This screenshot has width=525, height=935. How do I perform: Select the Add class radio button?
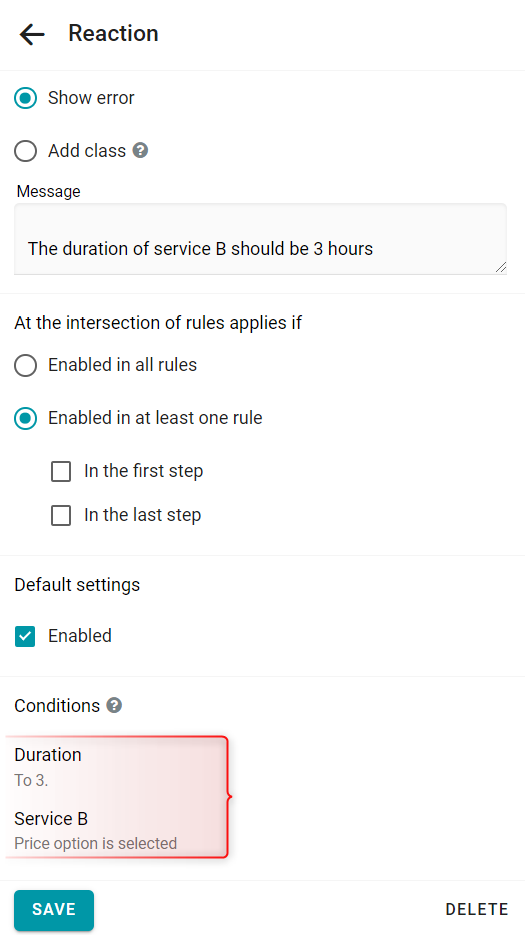[26, 151]
